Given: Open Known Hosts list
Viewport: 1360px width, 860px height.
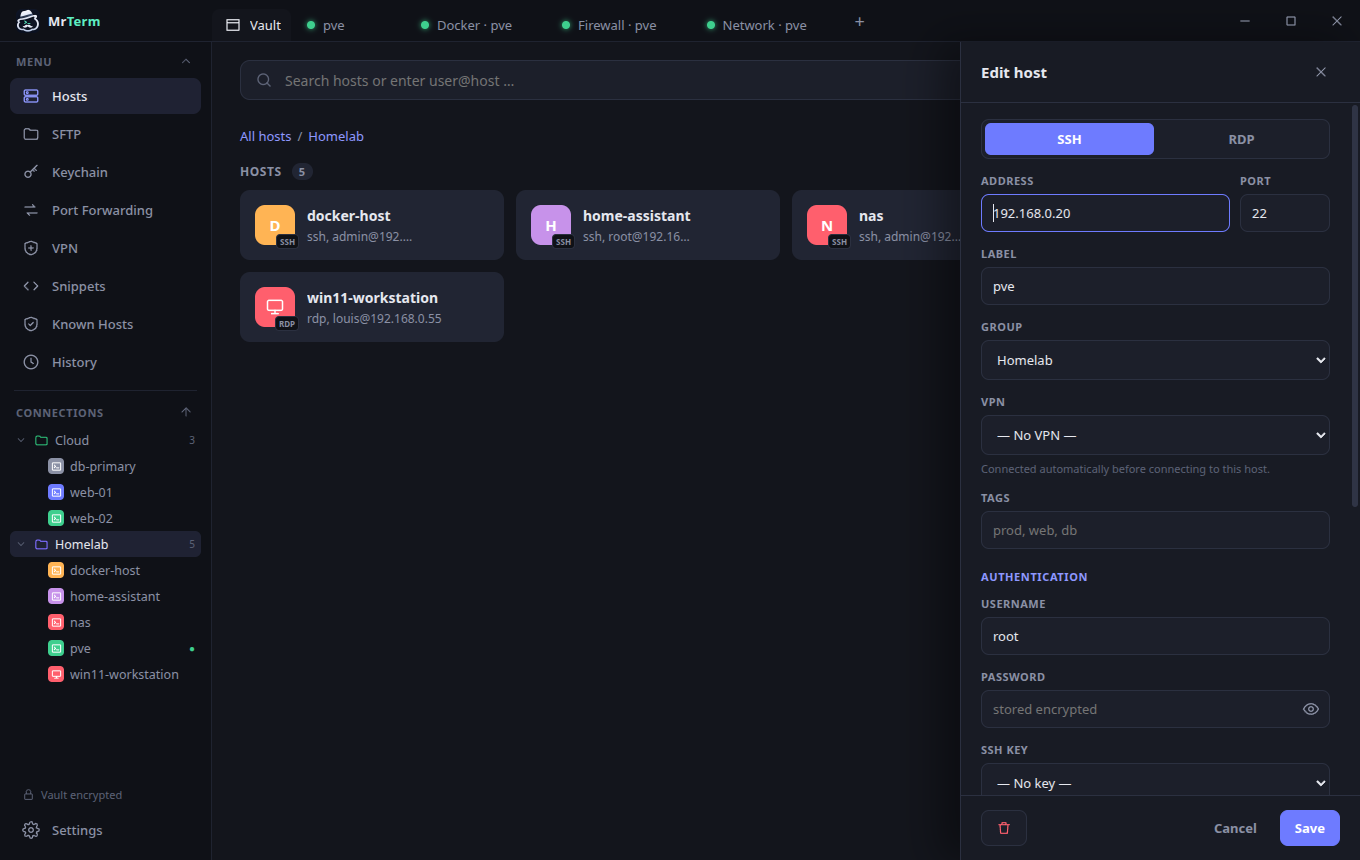Looking at the screenshot, I should pos(105,324).
